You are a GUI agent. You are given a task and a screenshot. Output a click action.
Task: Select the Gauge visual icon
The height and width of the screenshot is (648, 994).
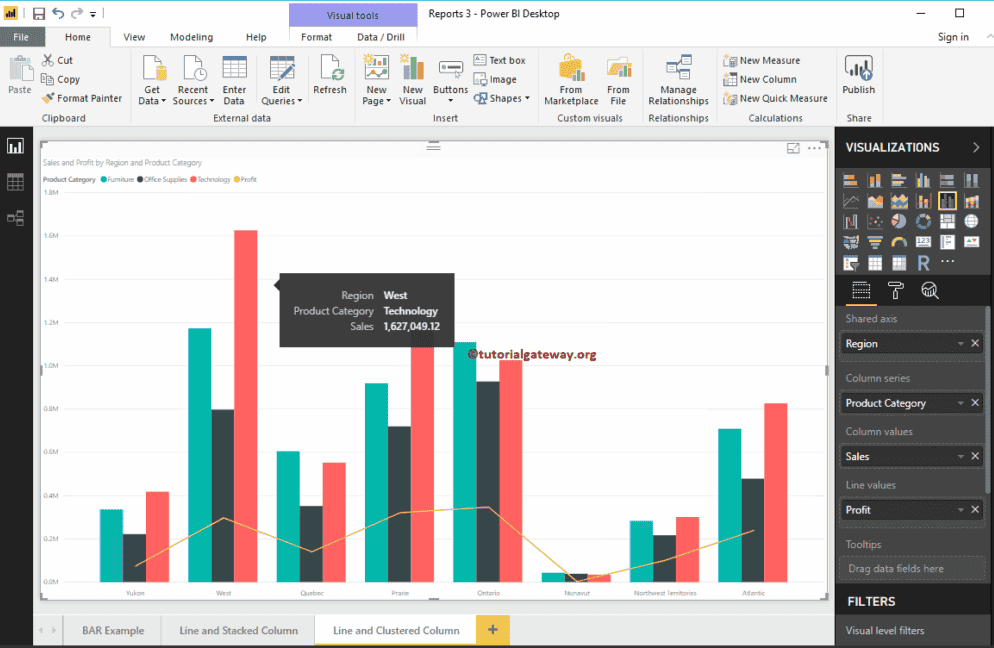(x=899, y=242)
